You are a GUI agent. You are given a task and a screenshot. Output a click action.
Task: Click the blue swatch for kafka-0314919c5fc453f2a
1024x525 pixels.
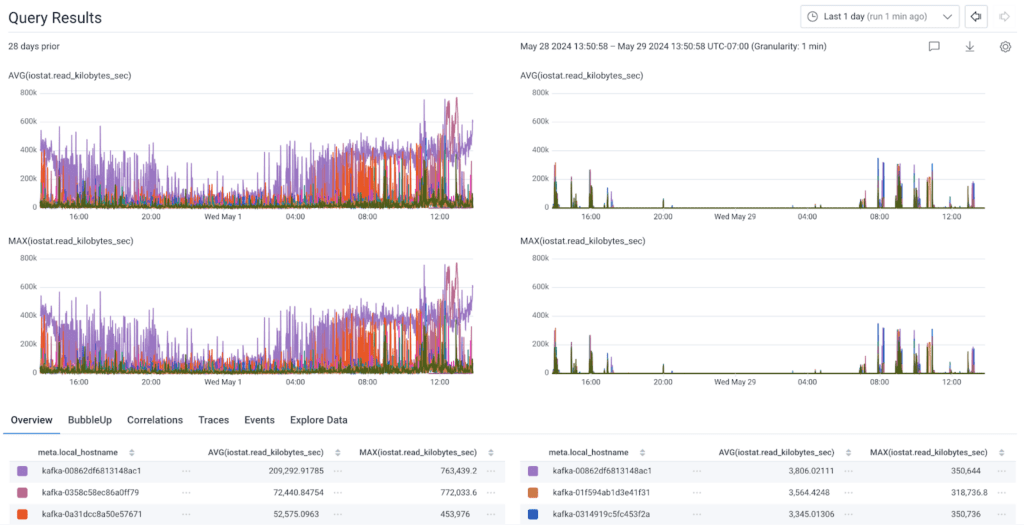click(x=532, y=514)
